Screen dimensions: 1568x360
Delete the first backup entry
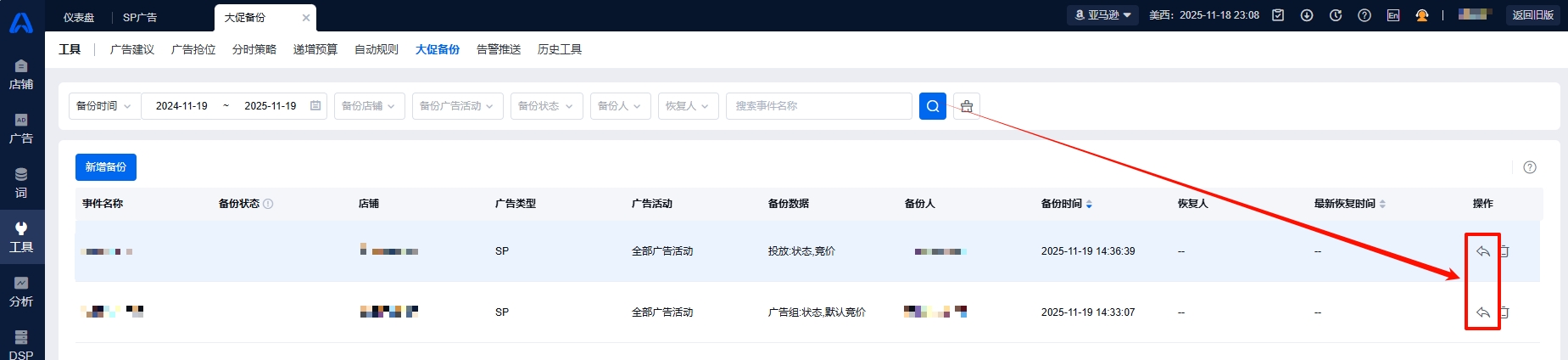[x=1505, y=251]
